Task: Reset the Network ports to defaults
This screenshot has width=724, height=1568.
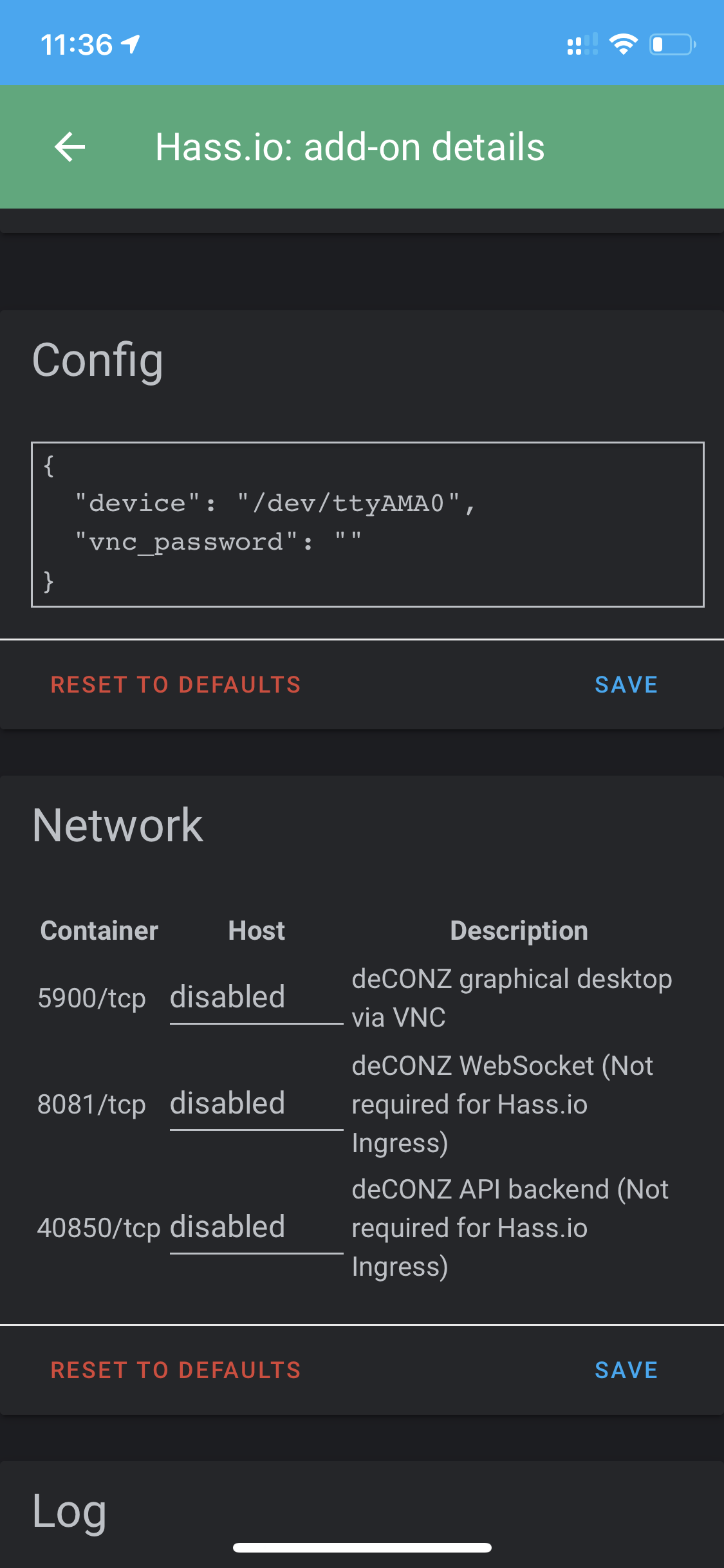Action: click(x=176, y=1370)
